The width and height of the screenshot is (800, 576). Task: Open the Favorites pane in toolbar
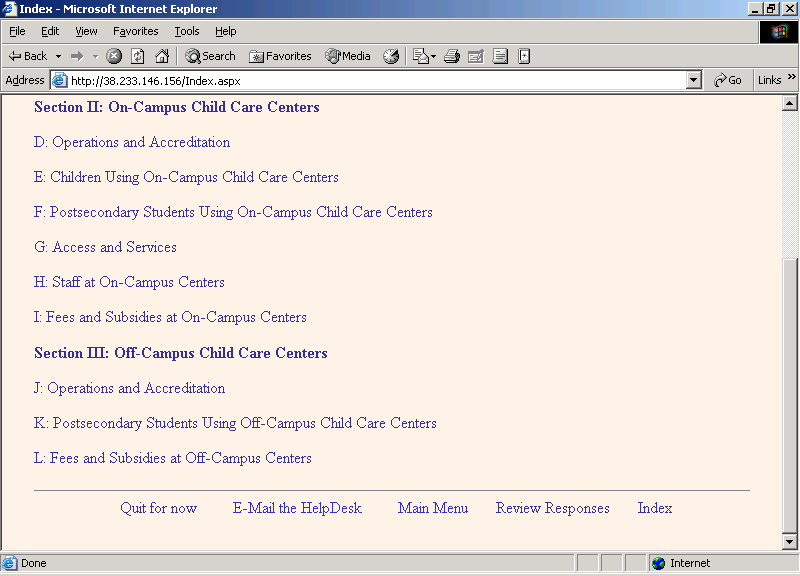pyautogui.click(x=280, y=56)
